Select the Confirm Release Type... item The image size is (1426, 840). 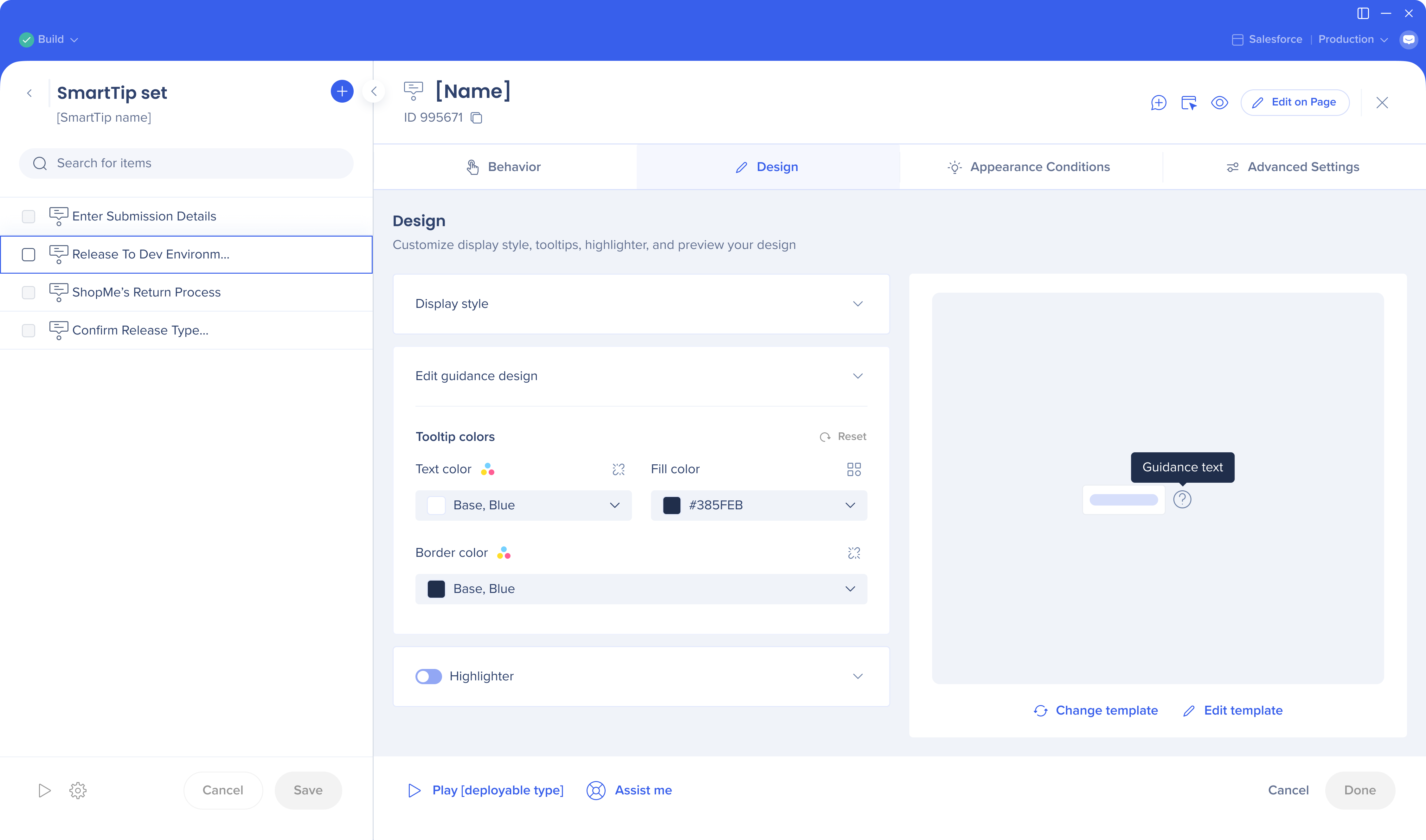click(186, 331)
